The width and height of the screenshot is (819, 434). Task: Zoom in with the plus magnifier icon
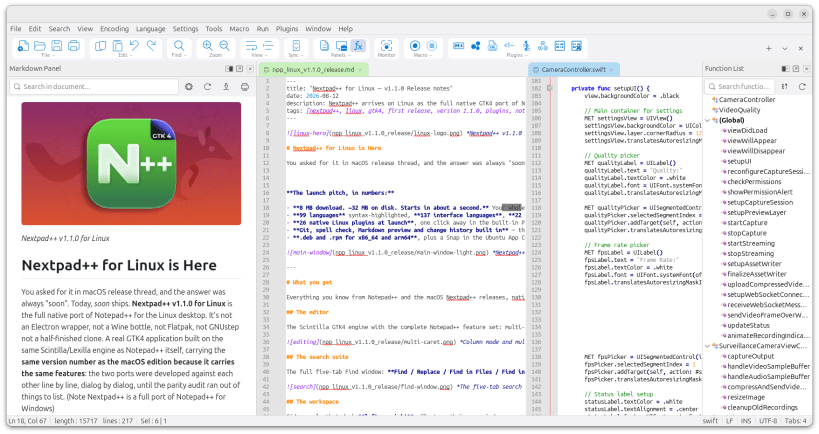tap(207, 46)
